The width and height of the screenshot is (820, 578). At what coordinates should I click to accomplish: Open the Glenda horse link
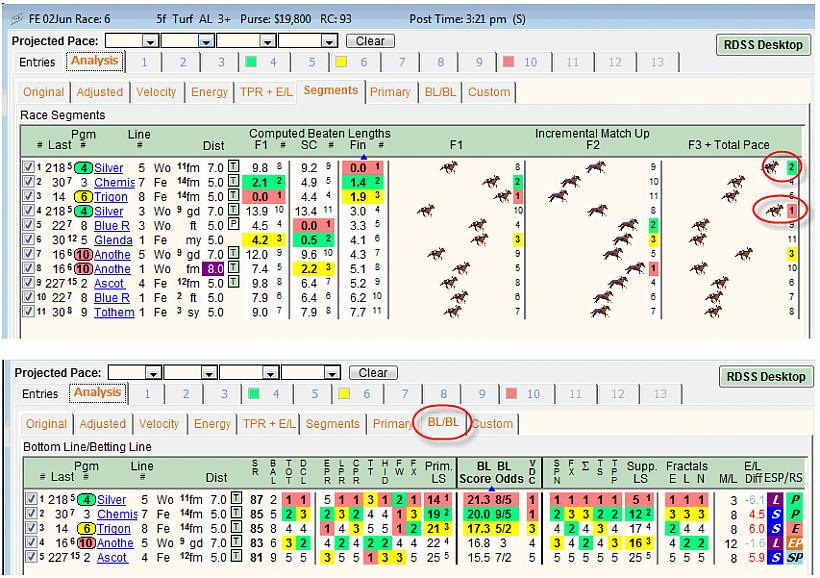pyautogui.click(x=113, y=240)
